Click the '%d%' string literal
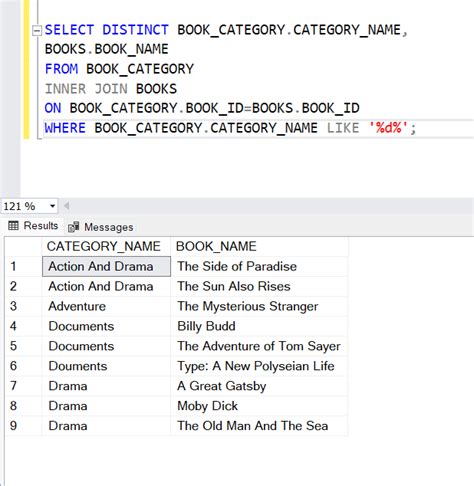The width and height of the screenshot is (474, 486). pos(389,128)
